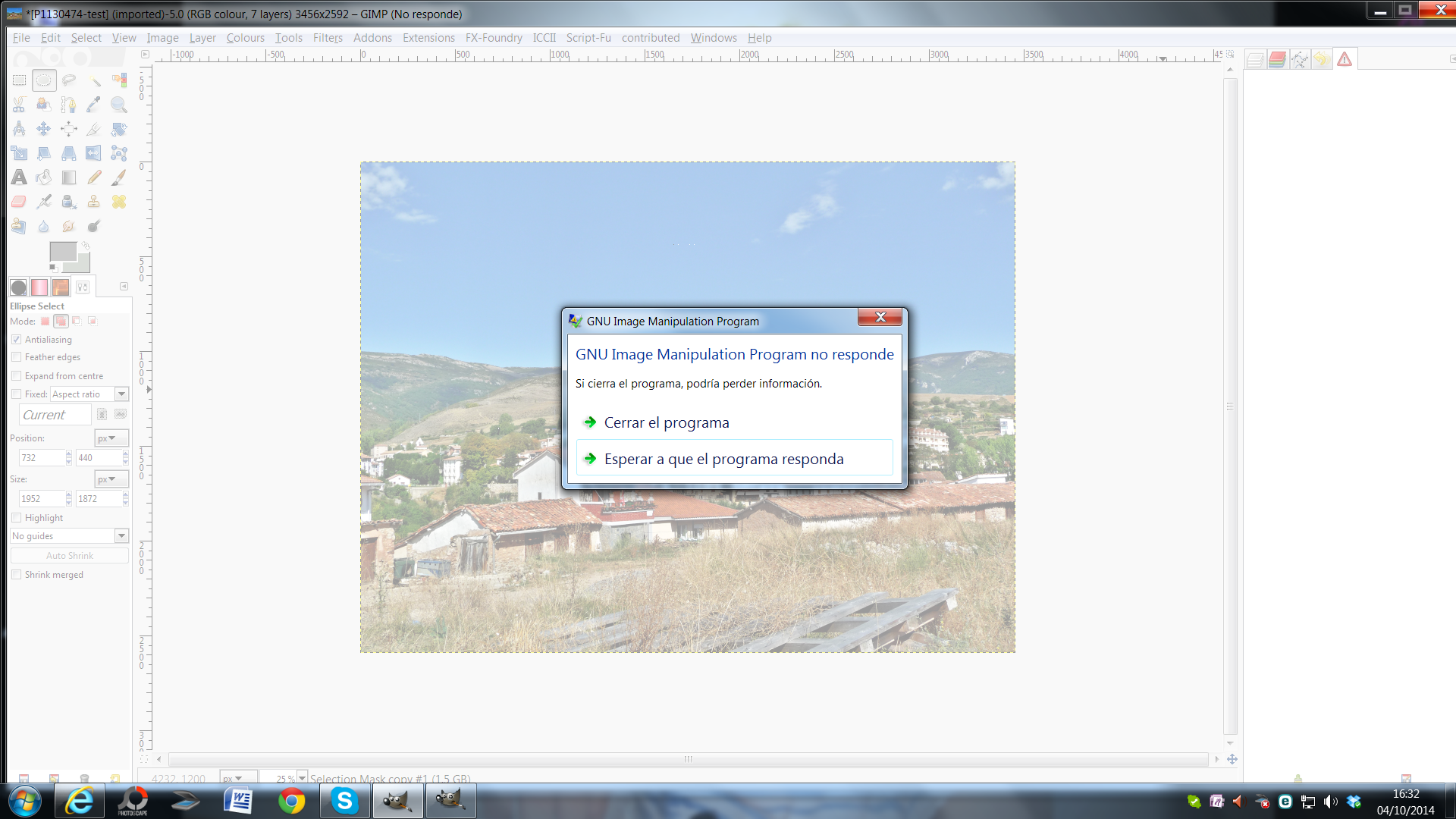Click the background colour swatch
Image resolution: width=1456 pixels, height=819 pixels.
[82, 264]
